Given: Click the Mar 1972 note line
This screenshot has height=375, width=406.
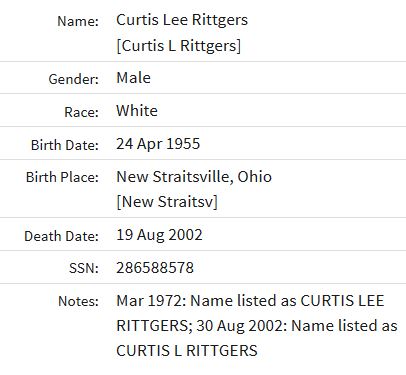Looking at the screenshot, I should pyautogui.click(x=250, y=301).
